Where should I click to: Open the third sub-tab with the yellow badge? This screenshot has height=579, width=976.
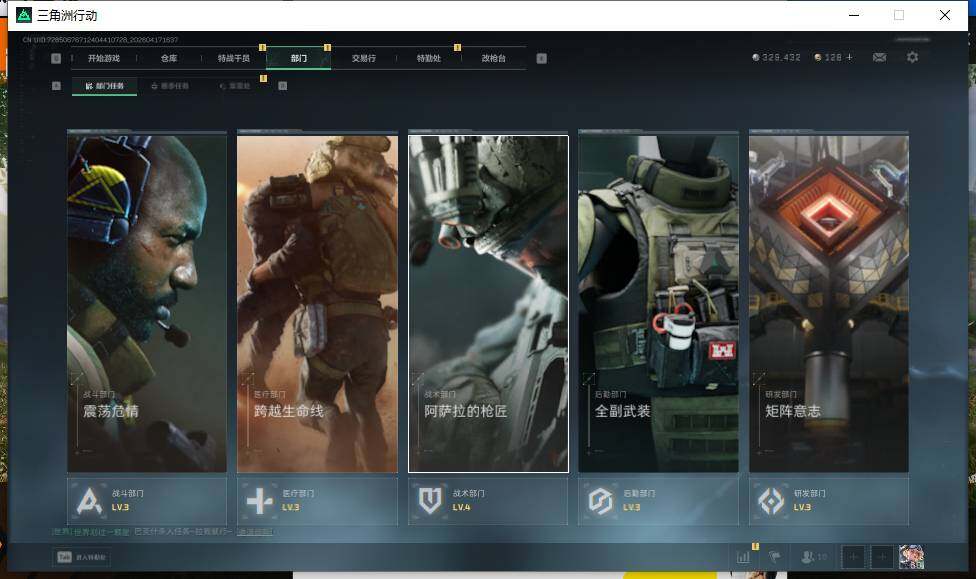click(x=235, y=86)
